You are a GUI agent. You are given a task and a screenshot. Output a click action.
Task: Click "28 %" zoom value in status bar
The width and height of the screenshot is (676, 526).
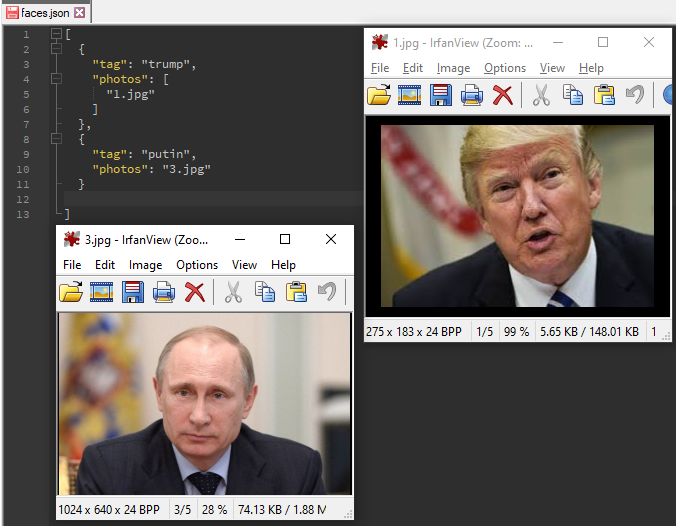click(214, 510)
